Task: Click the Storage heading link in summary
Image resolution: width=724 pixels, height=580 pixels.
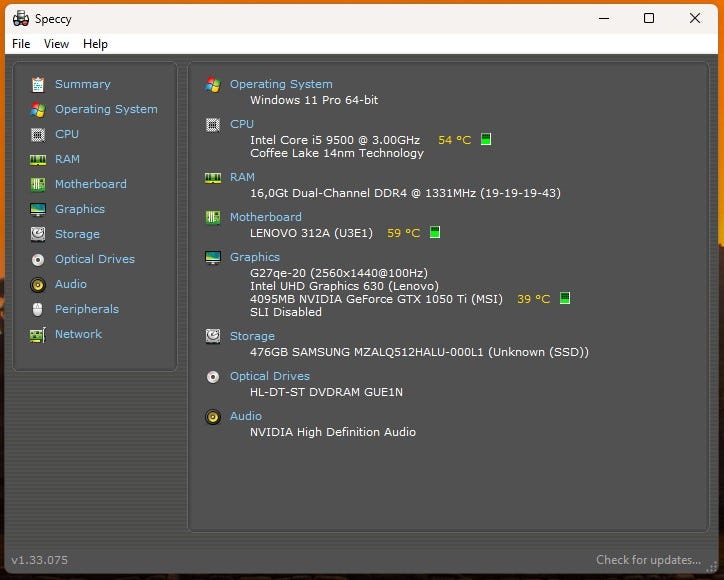Action: pyautogui.click(x=252, y=336)
